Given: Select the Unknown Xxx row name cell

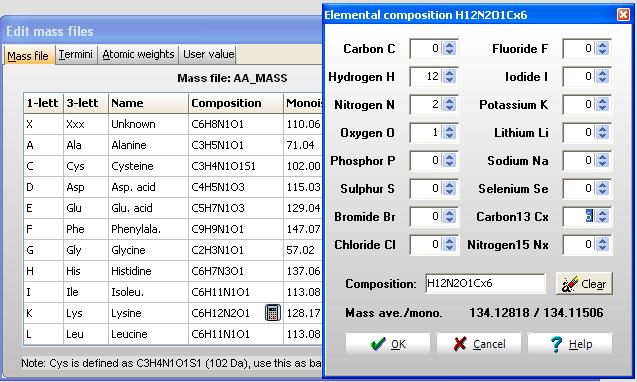Looking at the screenshot, I should point(148,124).
